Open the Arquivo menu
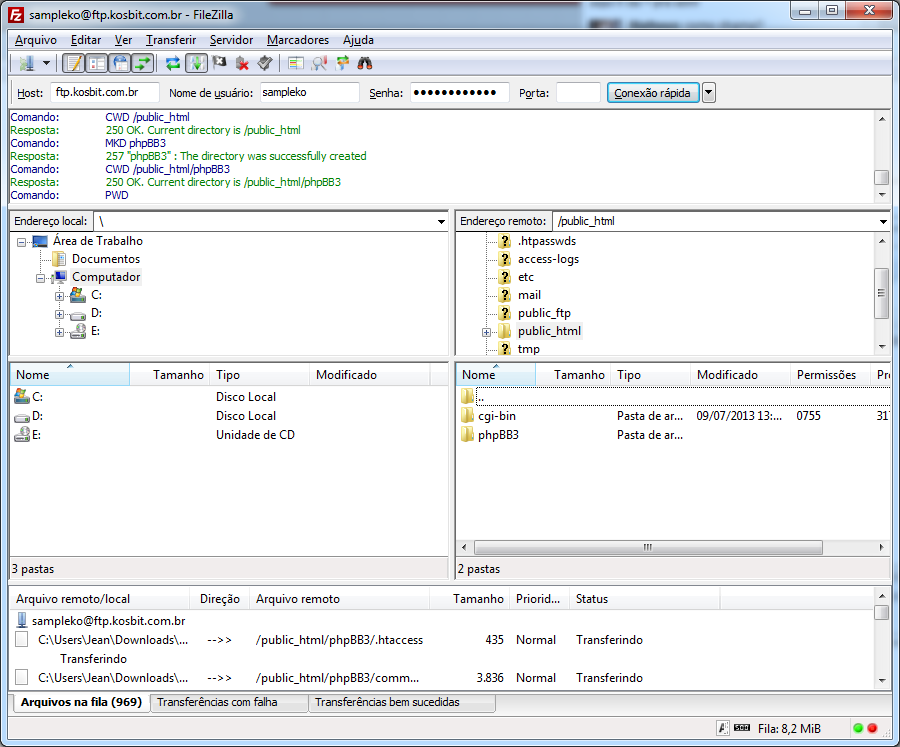This screenshot has height=747, width=900. (36, 40)
